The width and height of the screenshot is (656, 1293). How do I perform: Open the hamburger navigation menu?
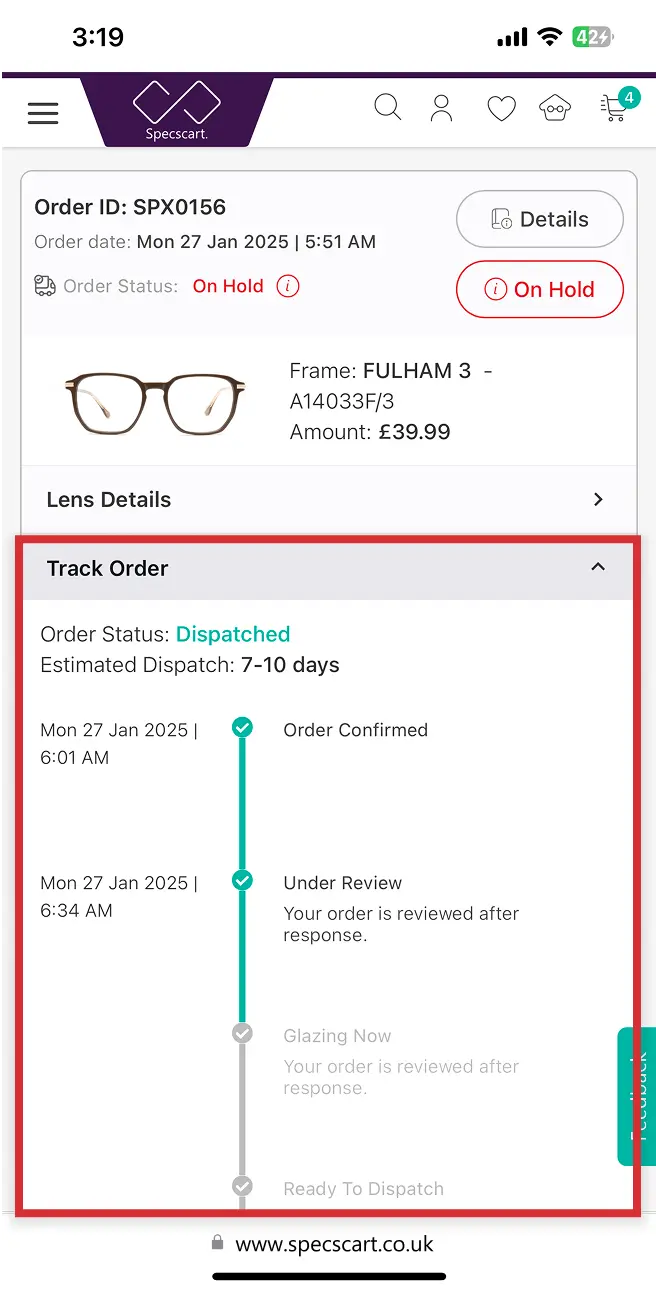pos(43,112)
